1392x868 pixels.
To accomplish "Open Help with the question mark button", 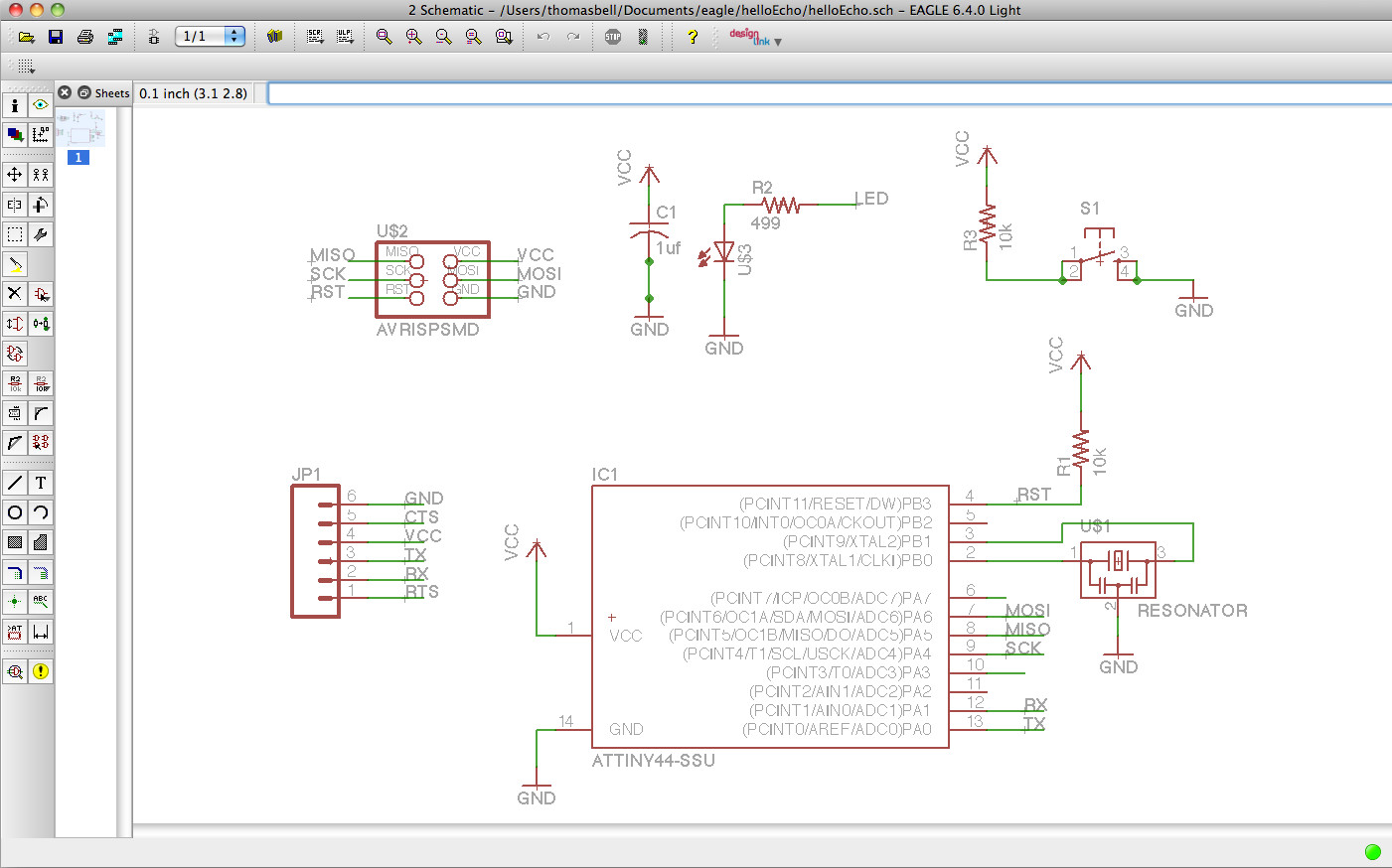I will pos(693,36).
